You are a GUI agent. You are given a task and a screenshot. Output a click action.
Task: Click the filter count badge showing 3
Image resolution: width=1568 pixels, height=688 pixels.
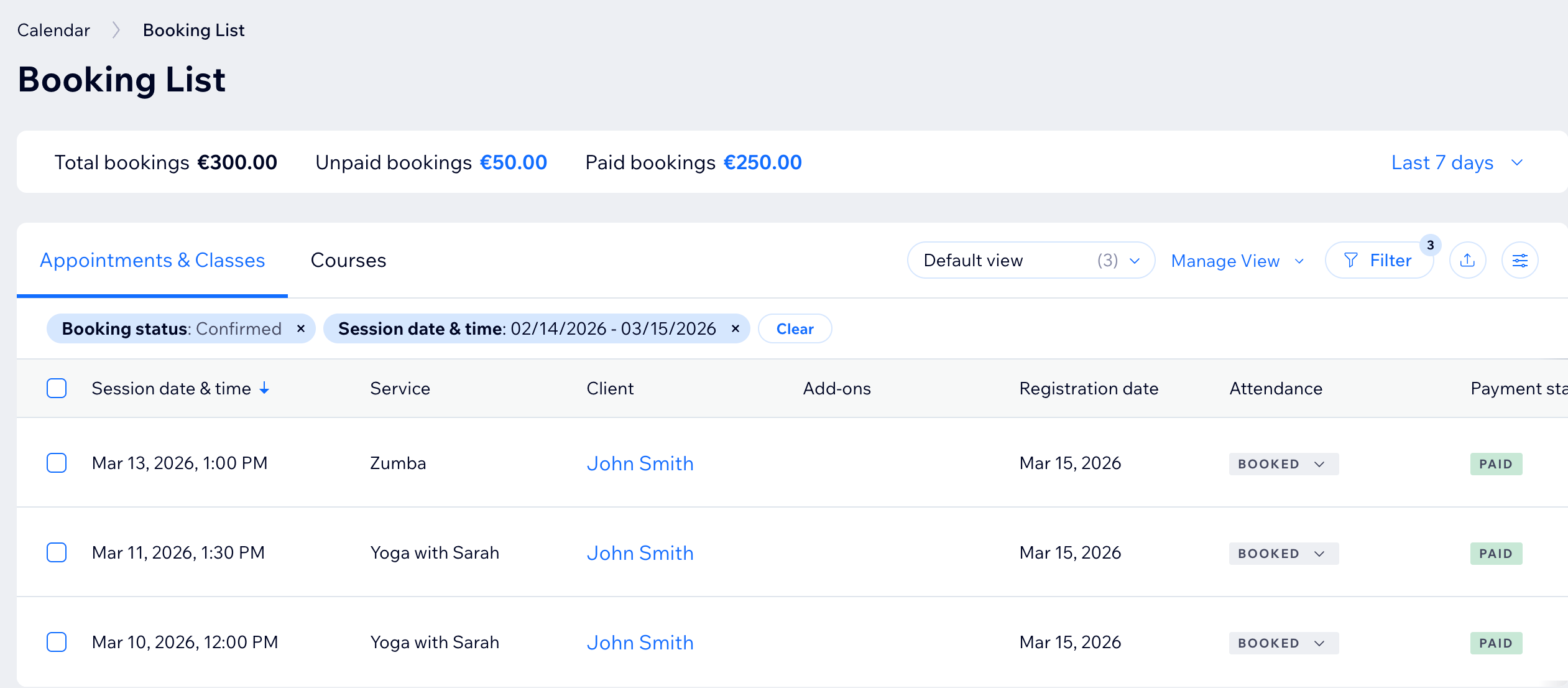pos(1429,246)
